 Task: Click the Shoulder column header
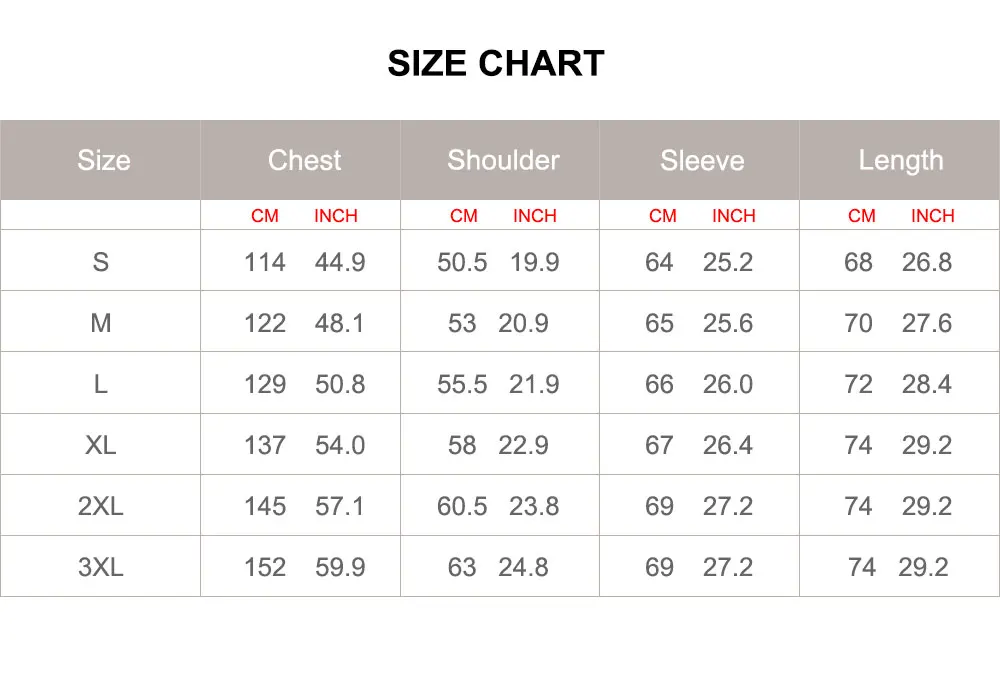503,160
